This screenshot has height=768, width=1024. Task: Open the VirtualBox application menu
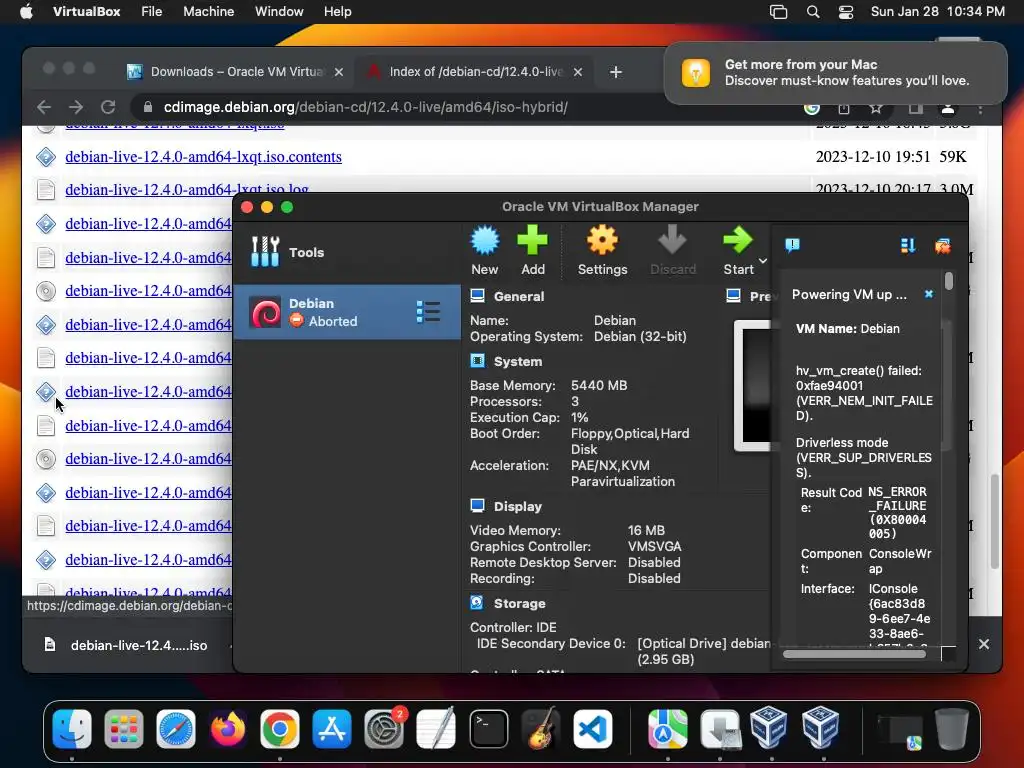pos(86,12)
